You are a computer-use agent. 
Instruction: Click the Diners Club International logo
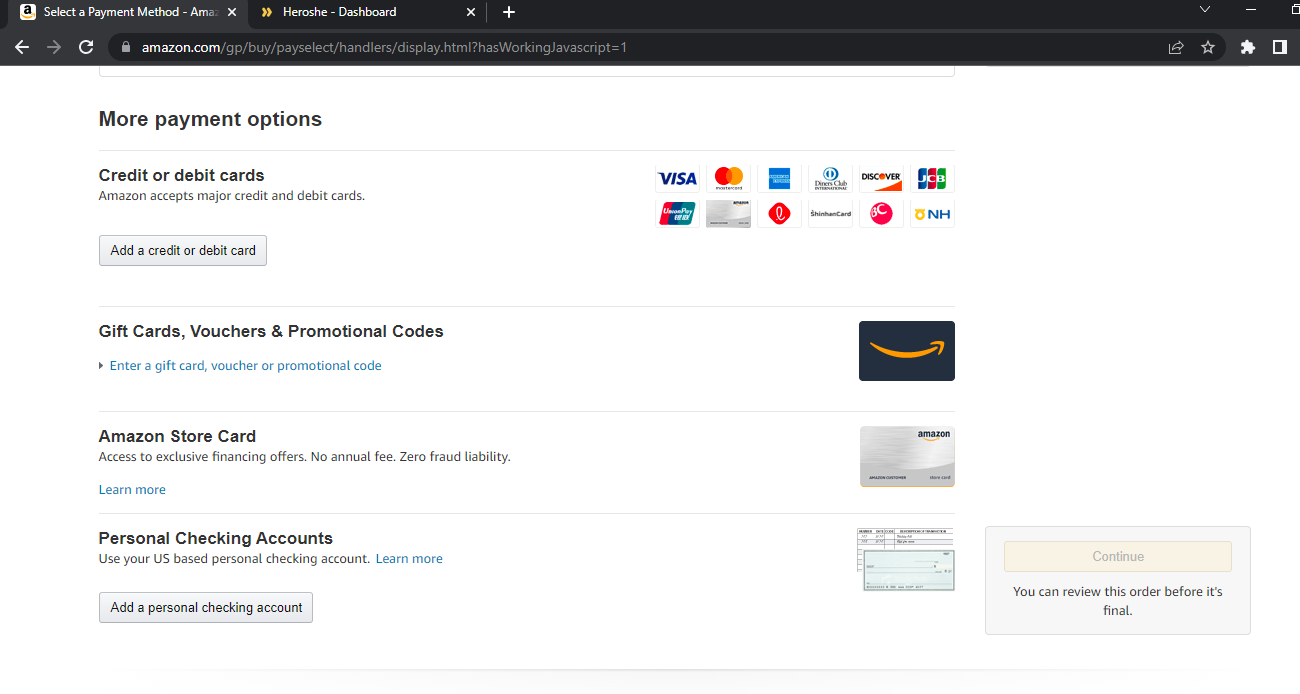pos(830,179)
